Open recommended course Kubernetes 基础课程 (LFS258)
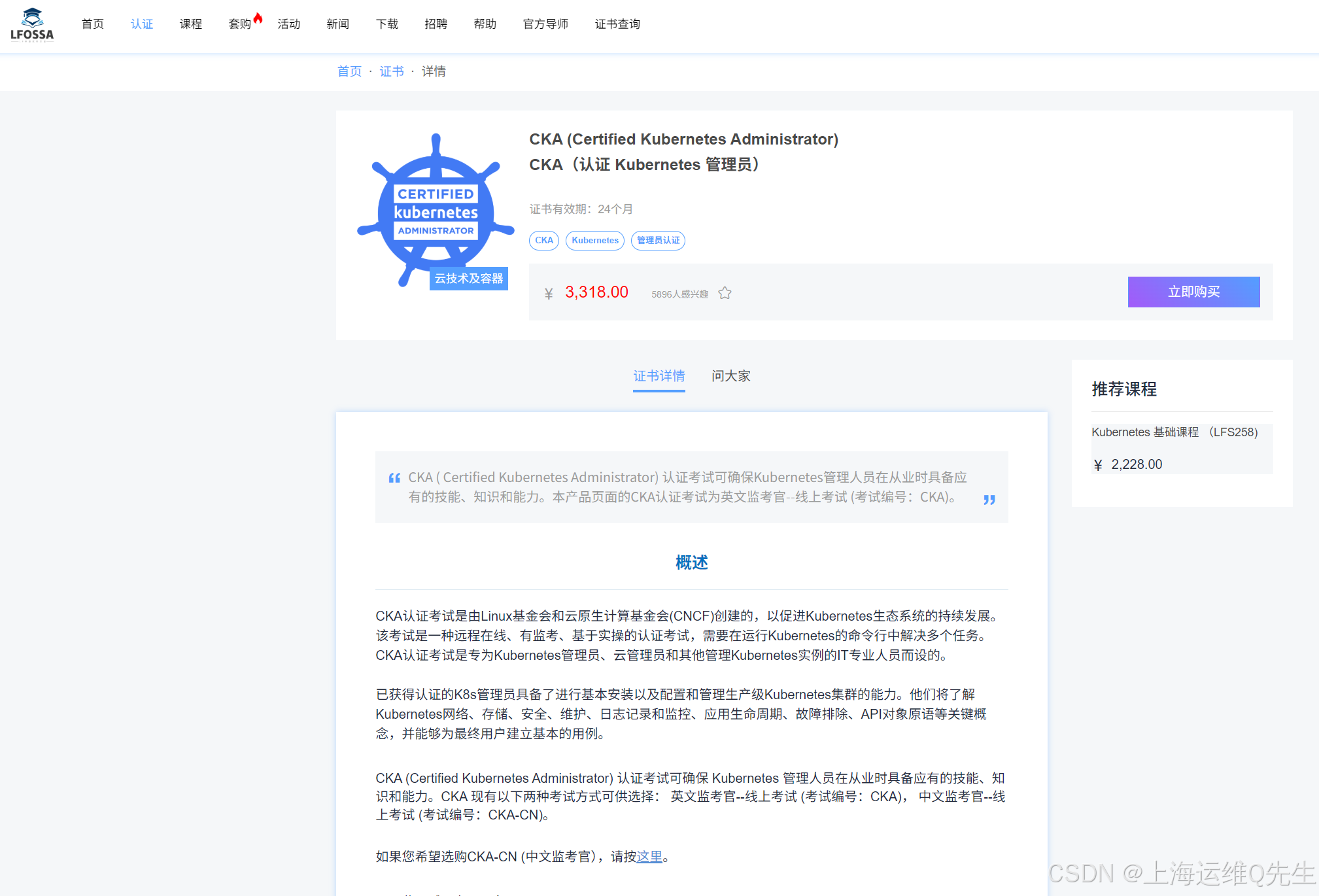1319x896 pixels. coord(1174,432)
